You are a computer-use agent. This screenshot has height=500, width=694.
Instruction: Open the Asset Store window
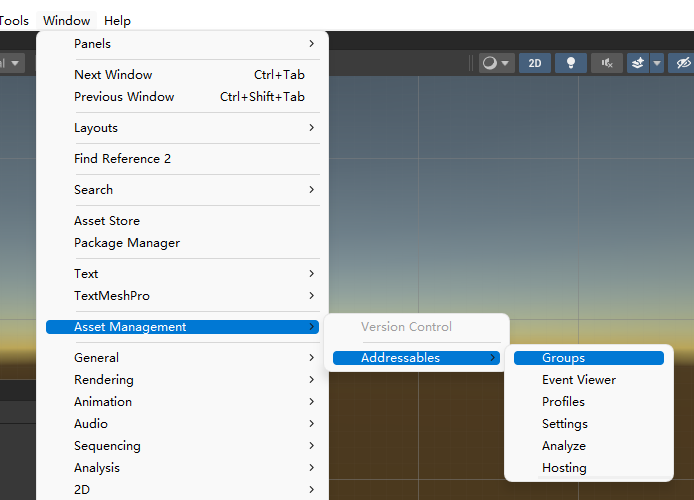(x=182, y=221)
